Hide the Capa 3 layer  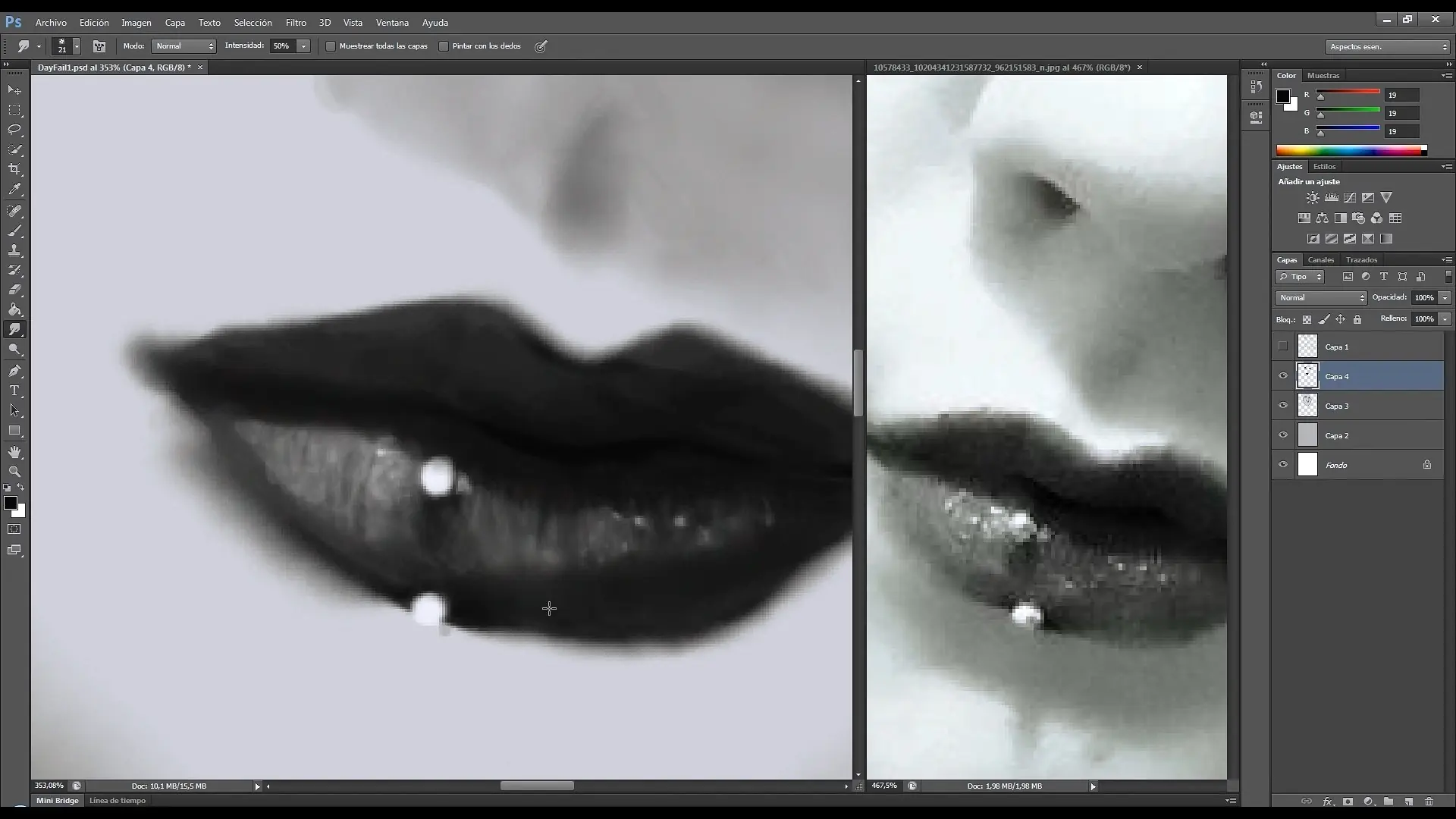pyautogui.click(x=1283, y=406)
